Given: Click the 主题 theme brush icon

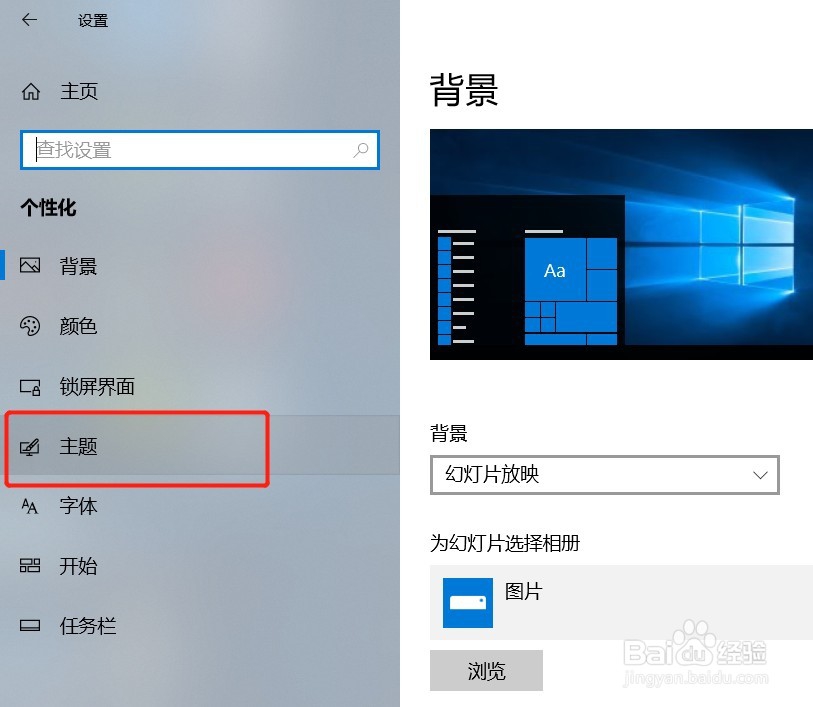Looking at the screenshot, I should pos(30,447).
